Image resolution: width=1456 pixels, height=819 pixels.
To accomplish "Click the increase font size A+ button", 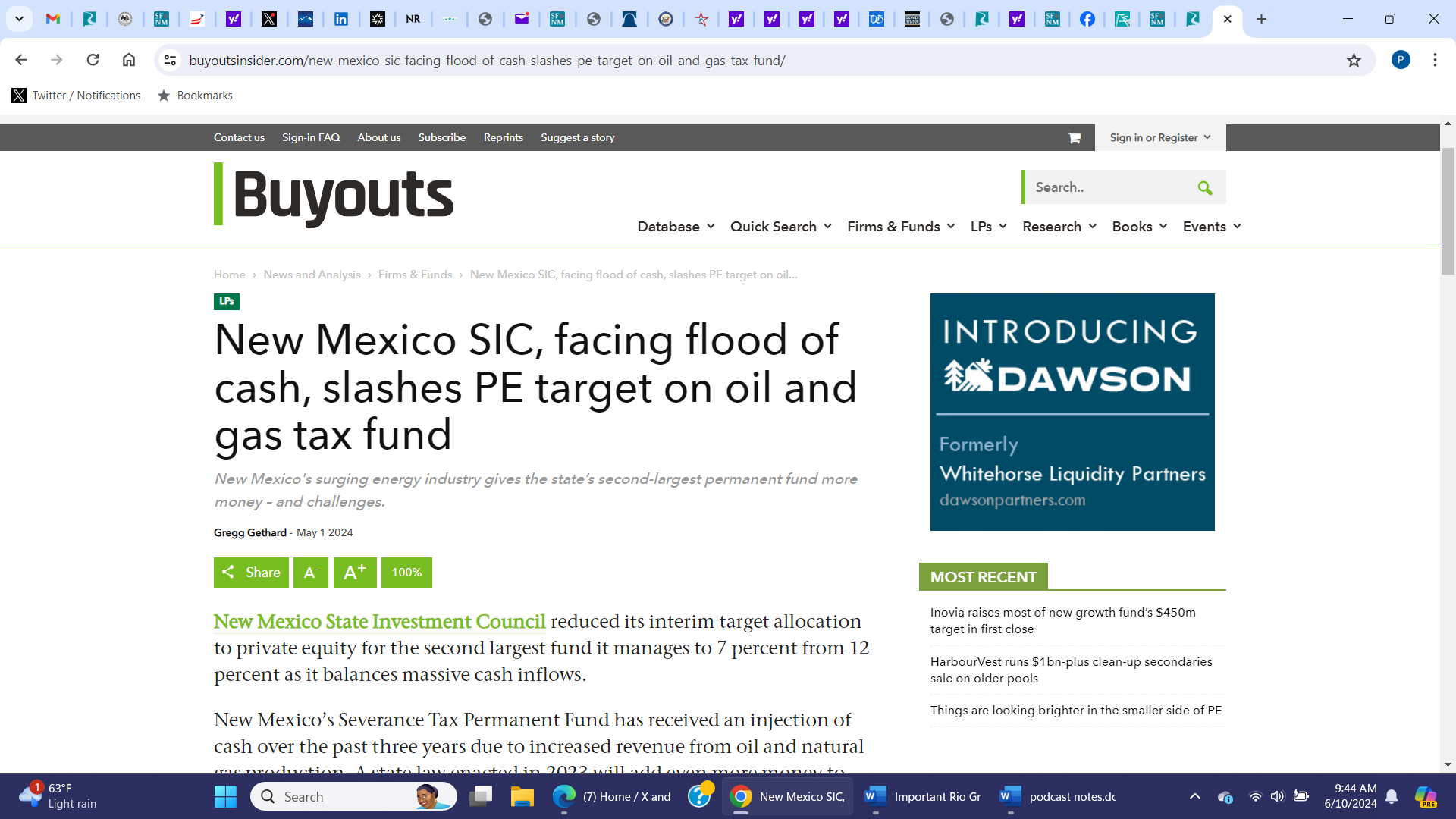I will point(354,573).
